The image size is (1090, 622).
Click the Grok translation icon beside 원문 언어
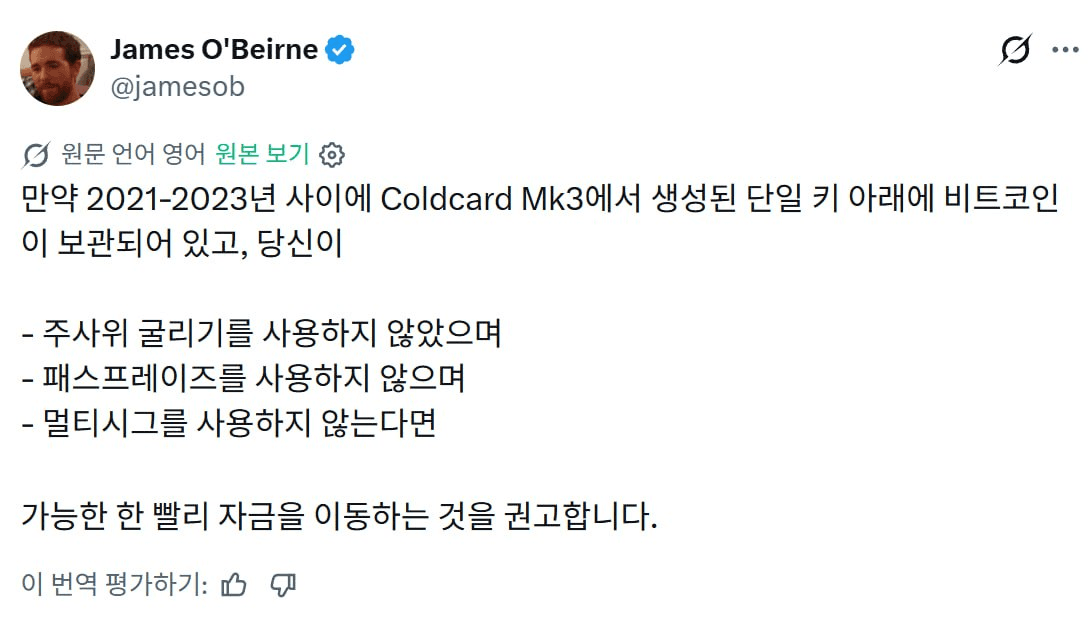(x=35, y=154)
